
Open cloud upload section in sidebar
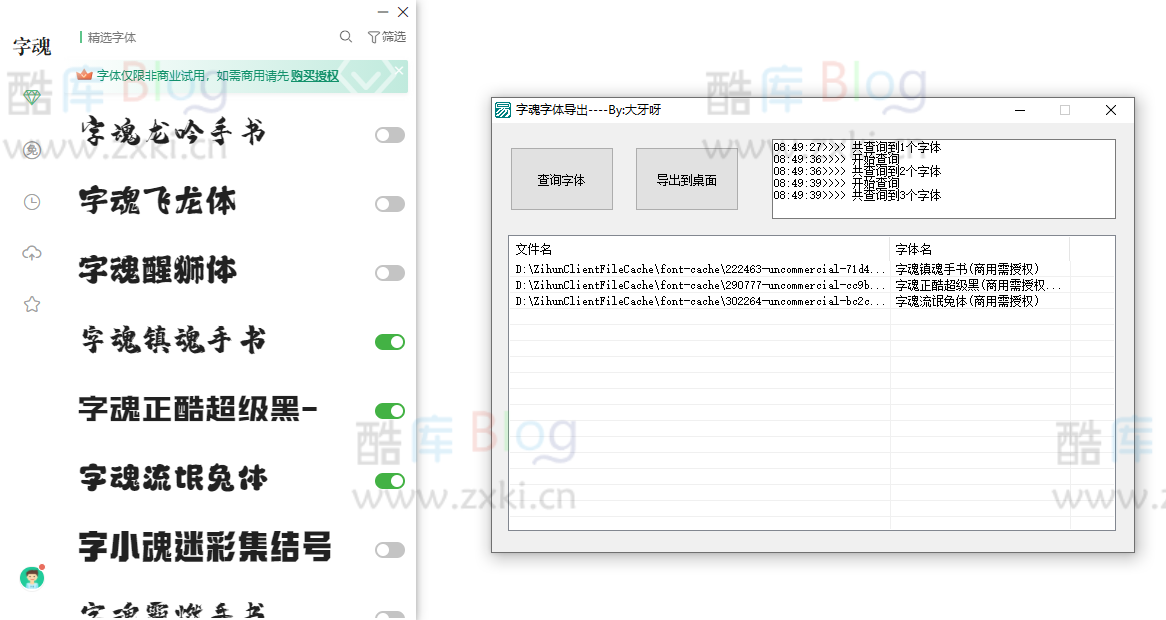click(33, 253)
